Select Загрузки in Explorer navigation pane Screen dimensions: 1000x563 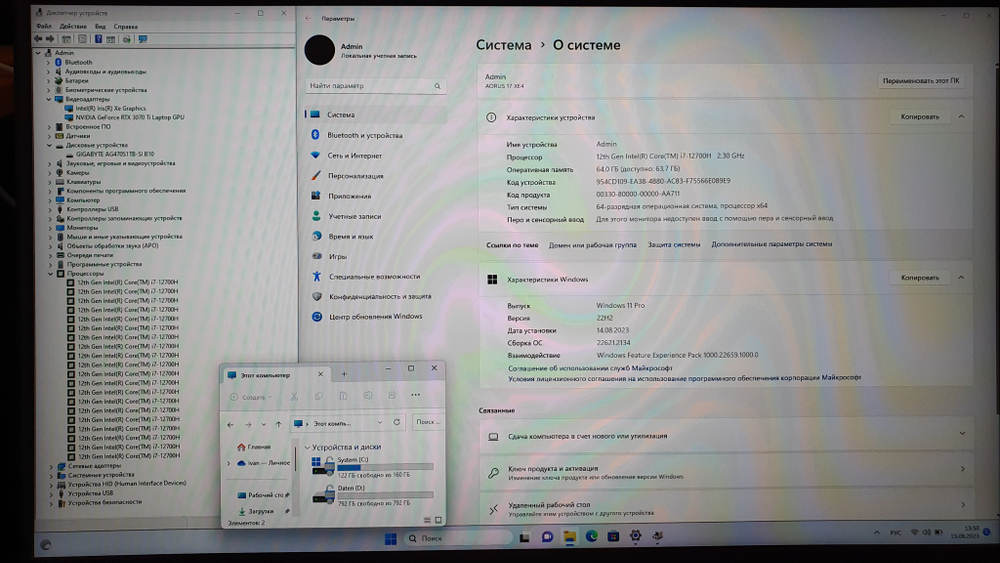coord(256,511)
